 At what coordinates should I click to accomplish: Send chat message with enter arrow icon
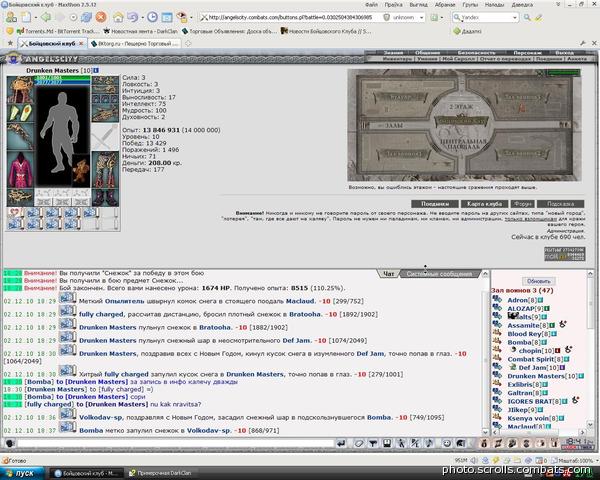coord(341,443)
